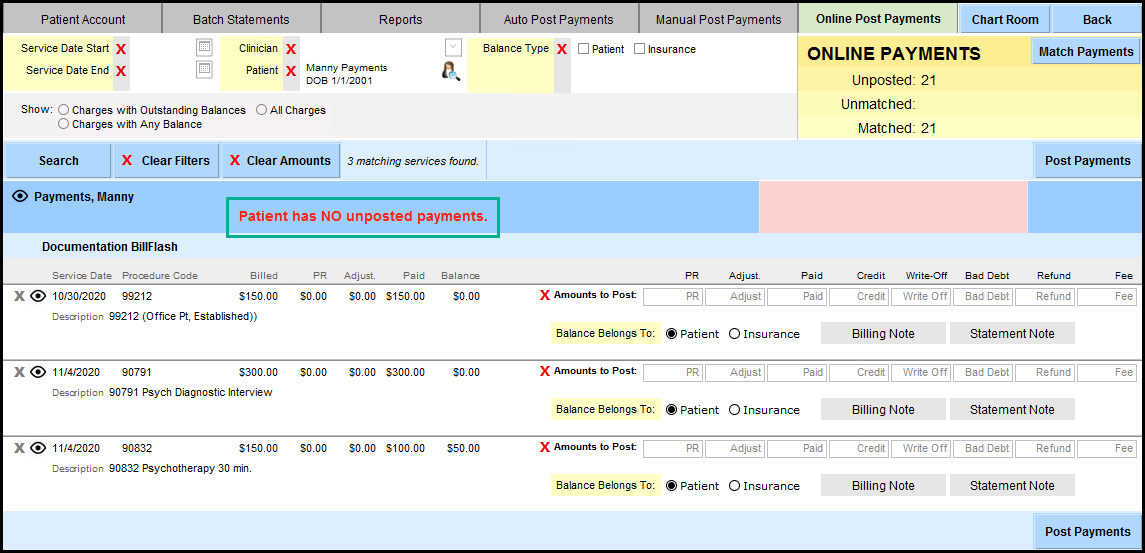Viewport: 1145px width, 553px height.
Task: Click the eye icon beside Payments, Manny
Action: pyautogui.click(x=20, y=197)
